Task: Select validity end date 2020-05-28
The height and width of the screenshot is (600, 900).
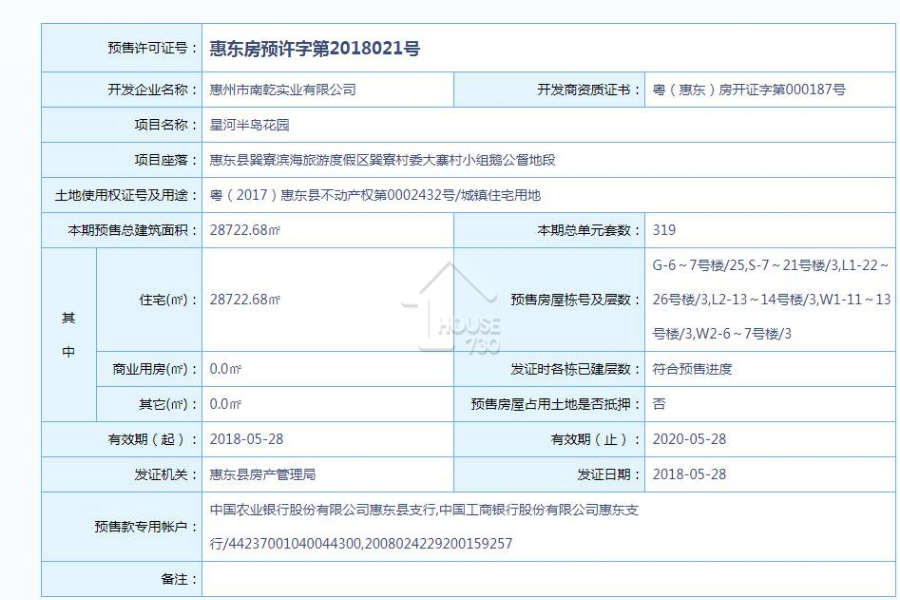Action: coord(689,439)
